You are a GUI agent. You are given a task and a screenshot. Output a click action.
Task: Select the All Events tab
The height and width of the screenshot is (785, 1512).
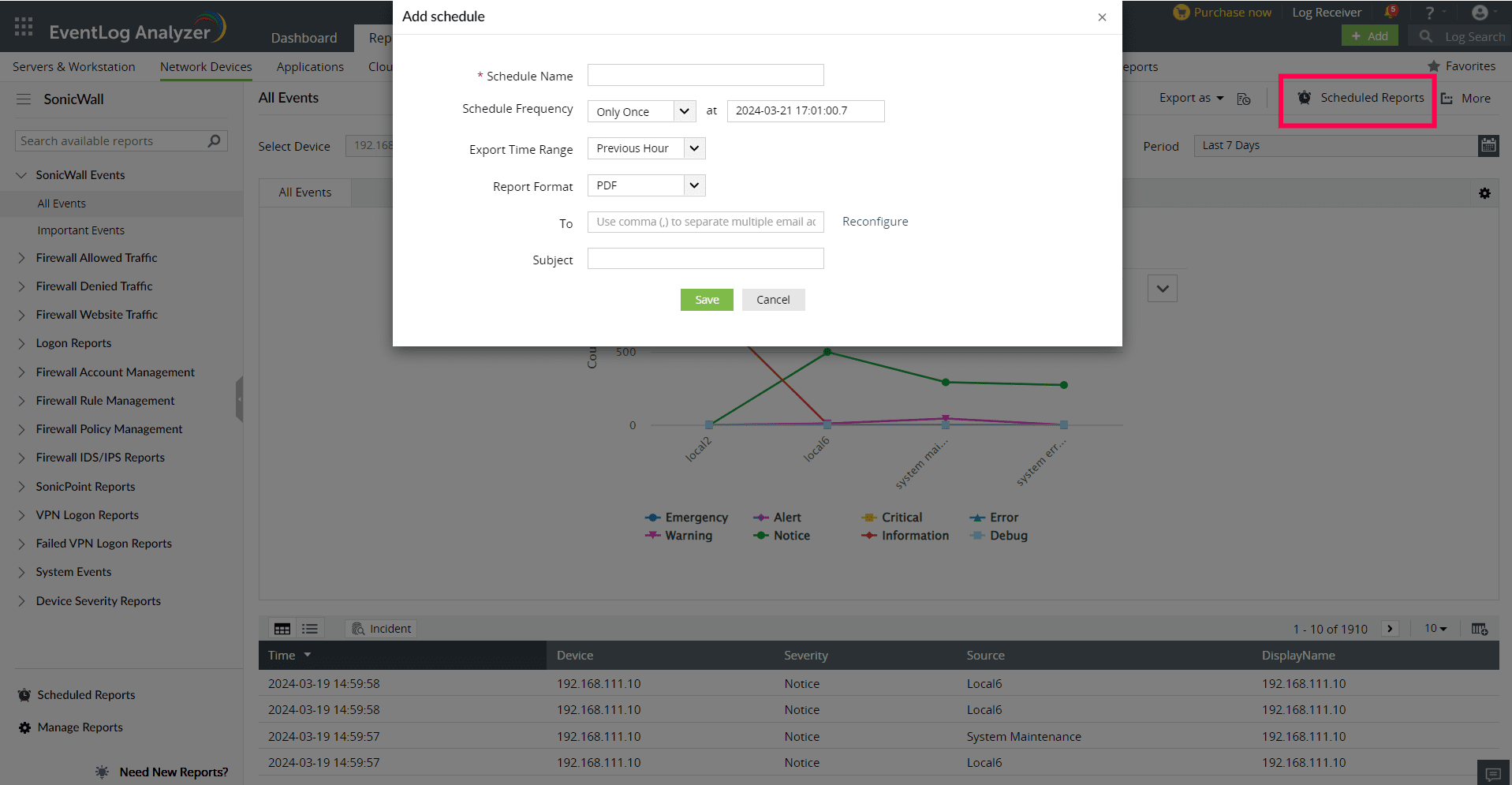[304, 192]
